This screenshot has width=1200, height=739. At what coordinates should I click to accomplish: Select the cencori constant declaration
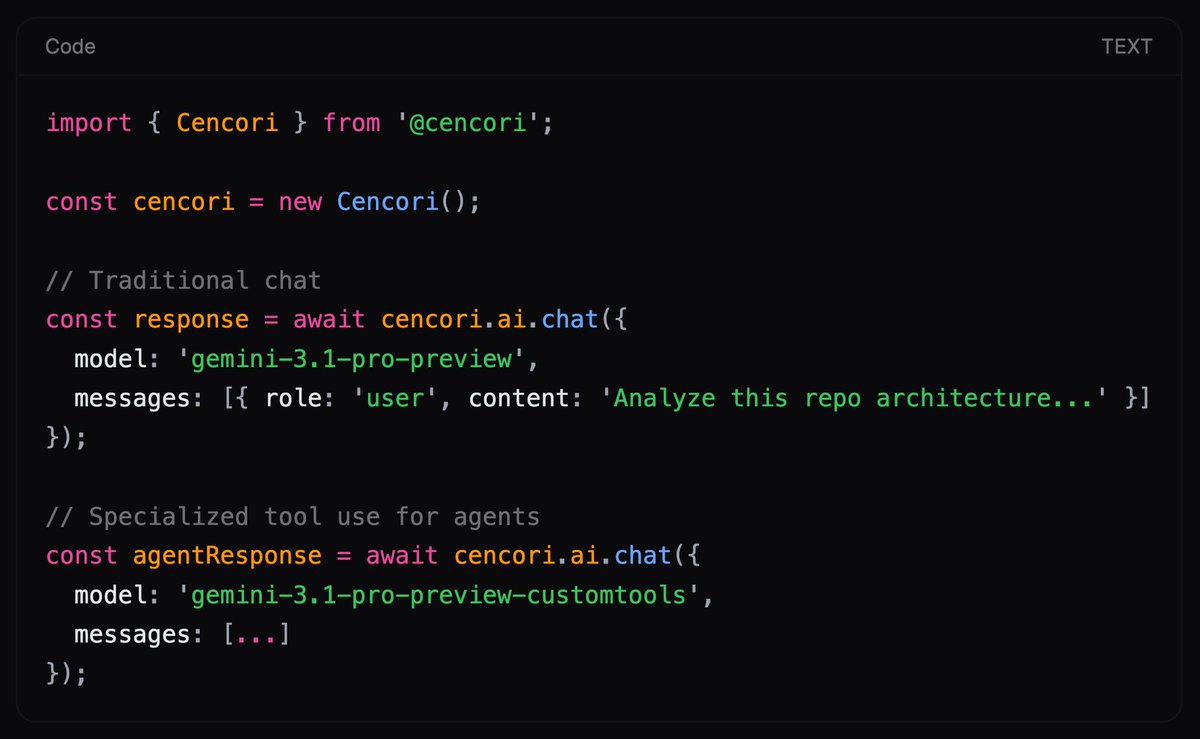(183, 201)
